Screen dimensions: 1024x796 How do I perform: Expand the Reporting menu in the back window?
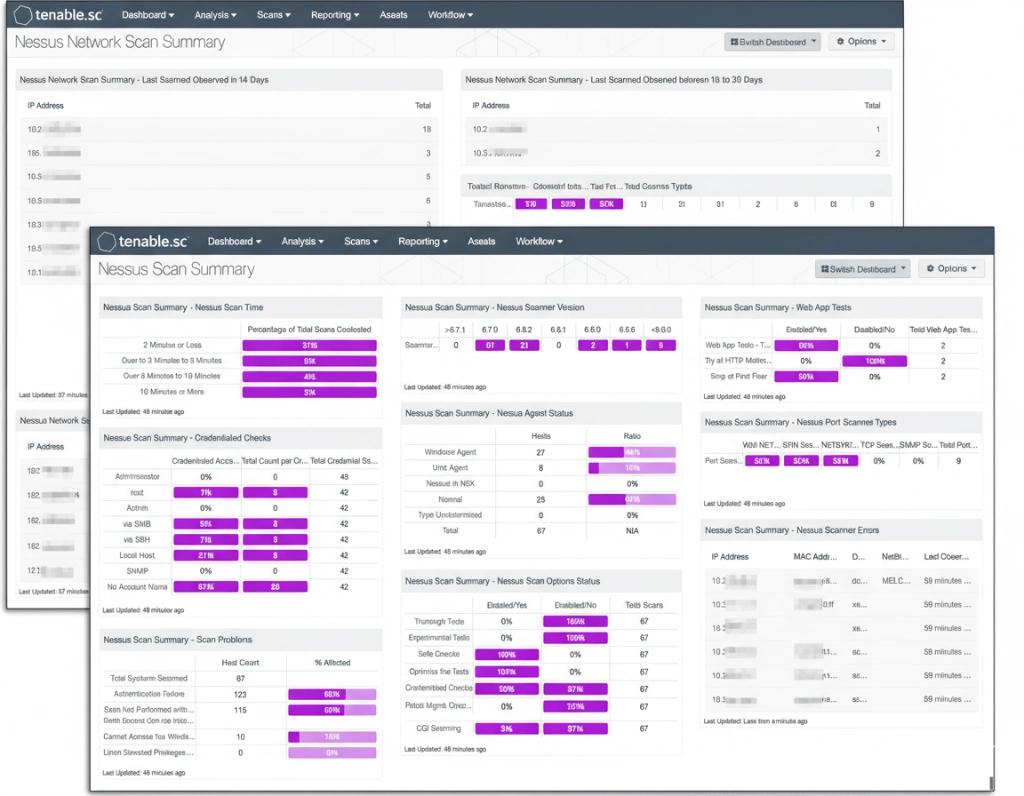click(335, 16)
